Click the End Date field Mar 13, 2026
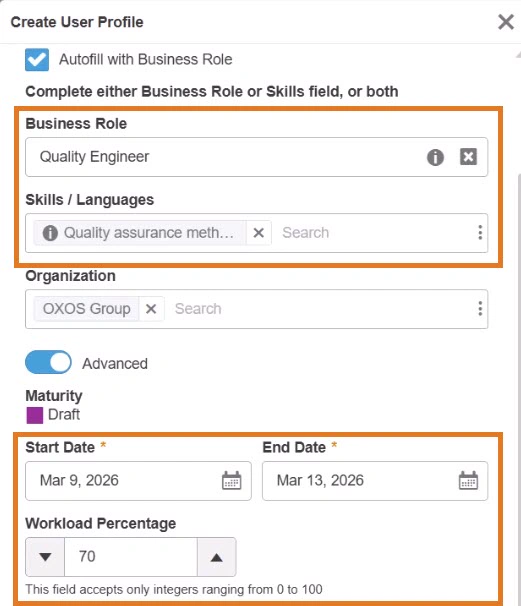 [x=375, y=481]
